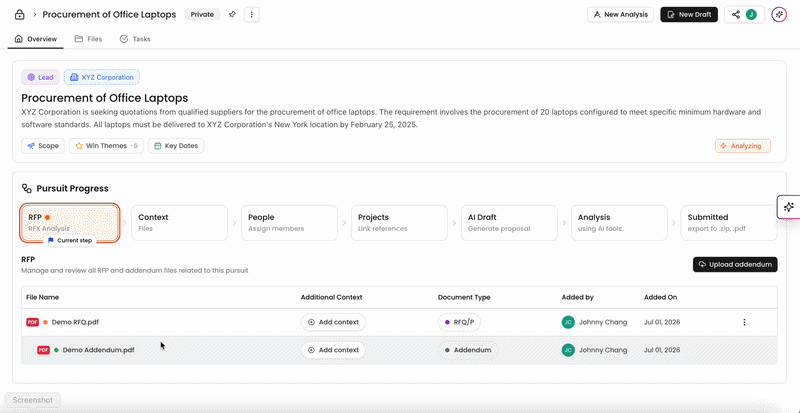Click the PDF icon of Demo Addendum.pdf

(43, 350)
